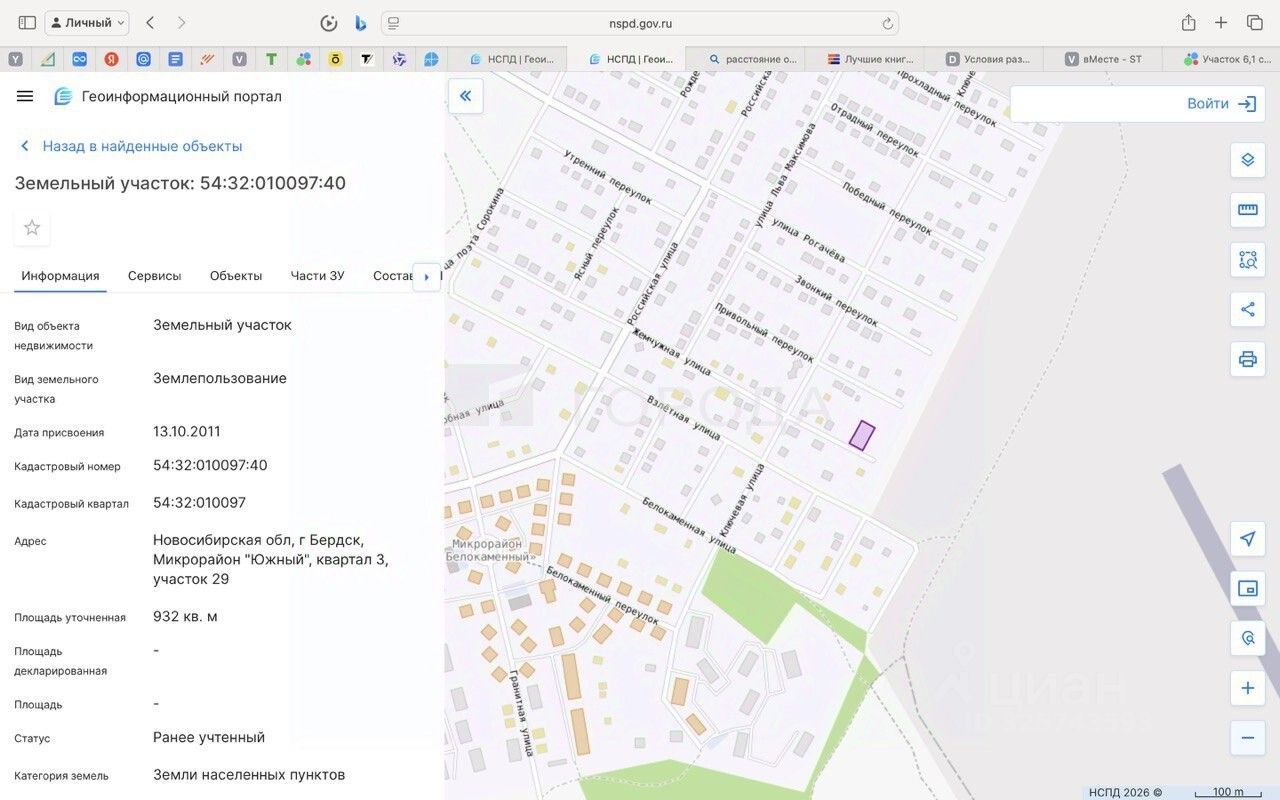Collapse the left information panel

tap(465, 97)
